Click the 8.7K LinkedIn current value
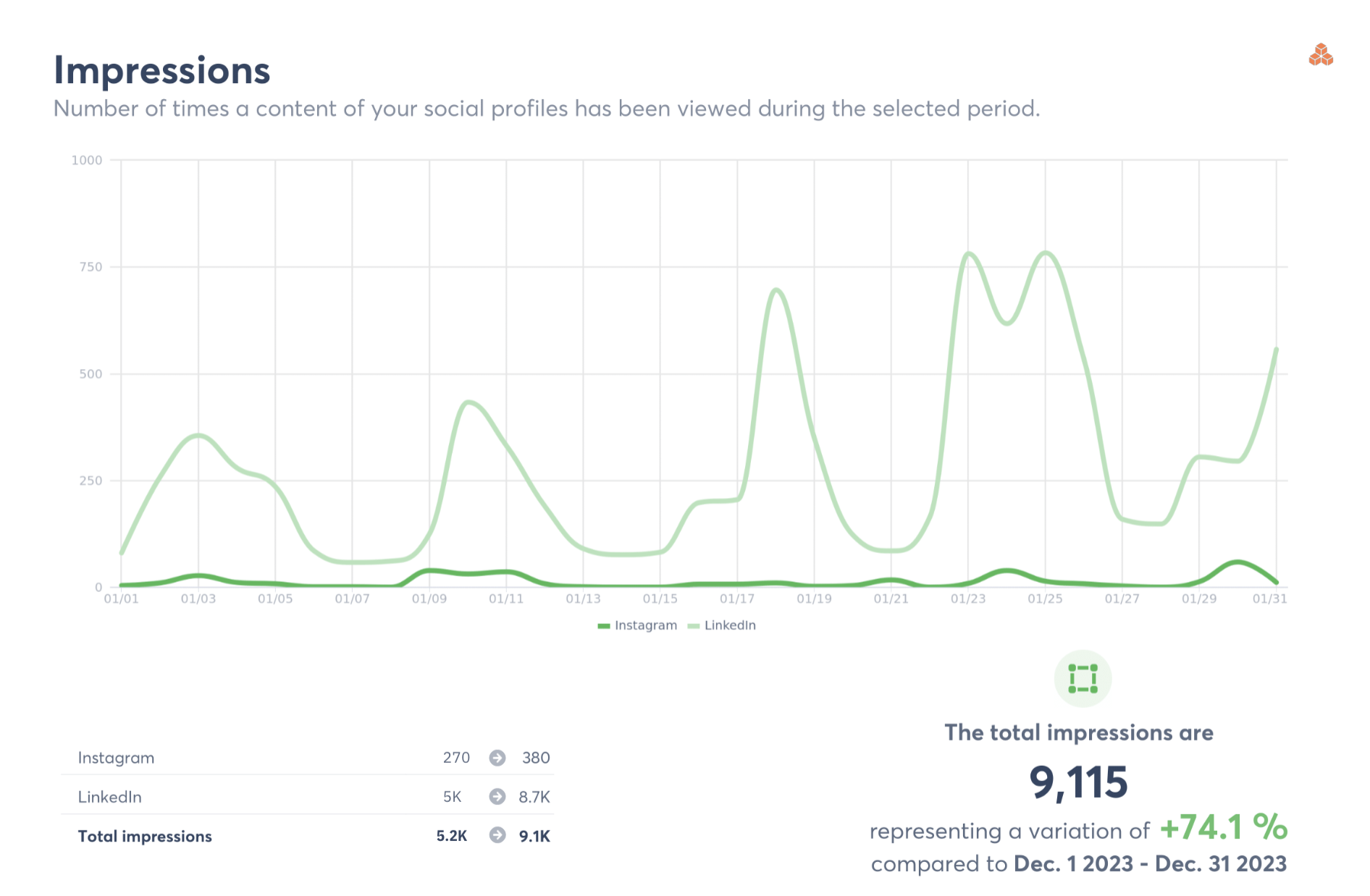The image size is (1370, 896). 534,797
